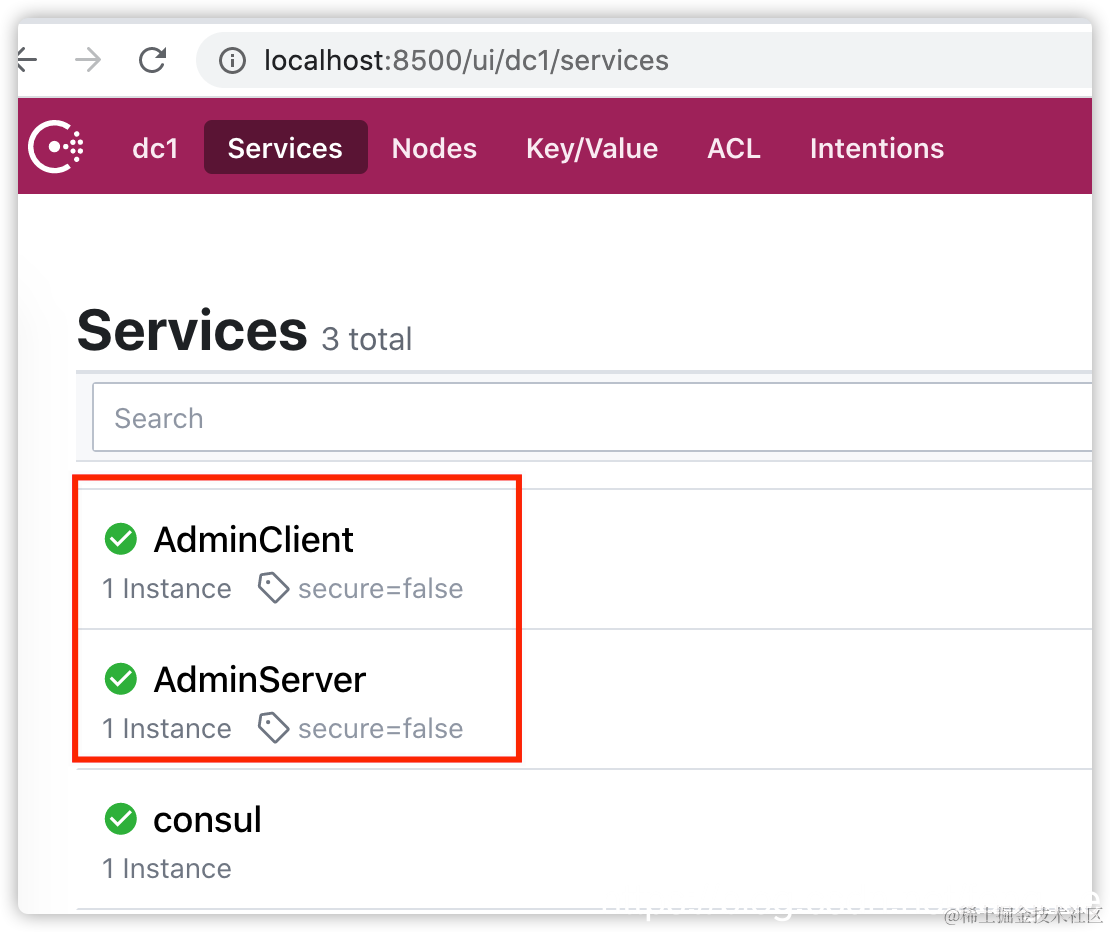
Task: Select the Services tab
Action: (x=285, y=147)
